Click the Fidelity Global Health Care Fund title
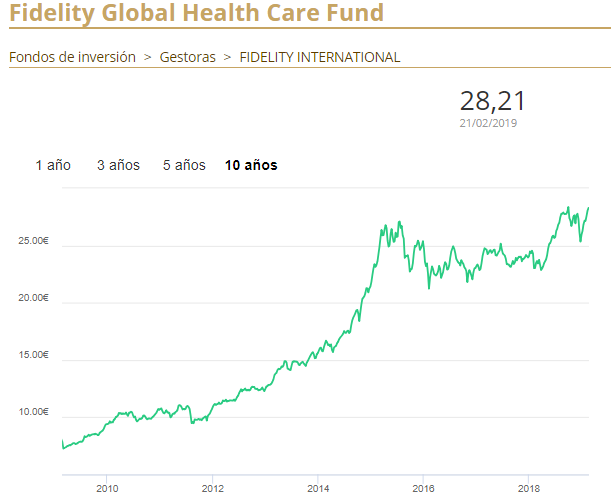The image size is (611, 503). tap(196, 14)
